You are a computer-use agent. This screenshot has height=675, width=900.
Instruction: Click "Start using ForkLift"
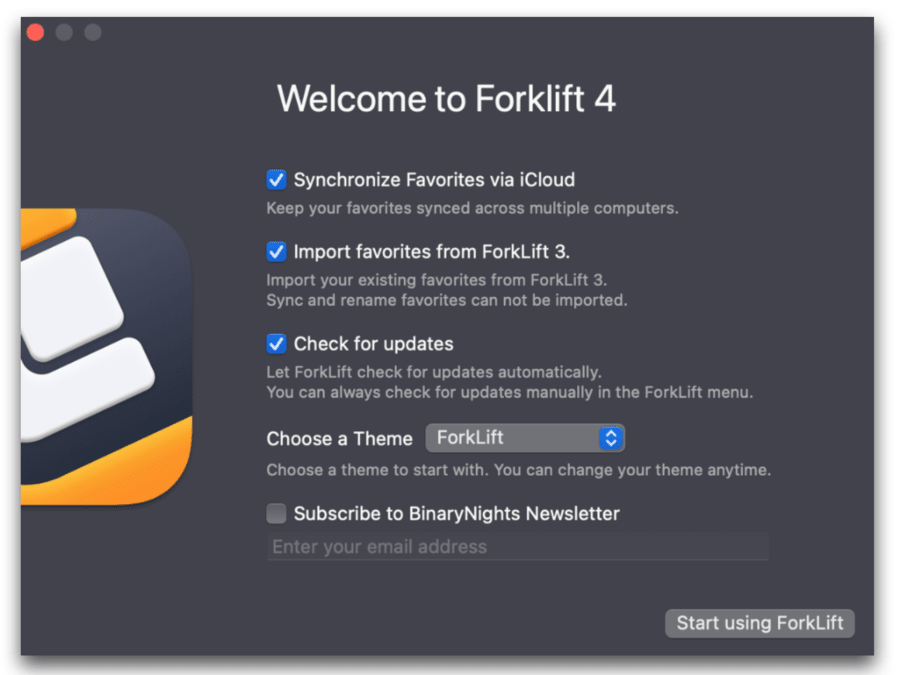click(x=759, y=623)
